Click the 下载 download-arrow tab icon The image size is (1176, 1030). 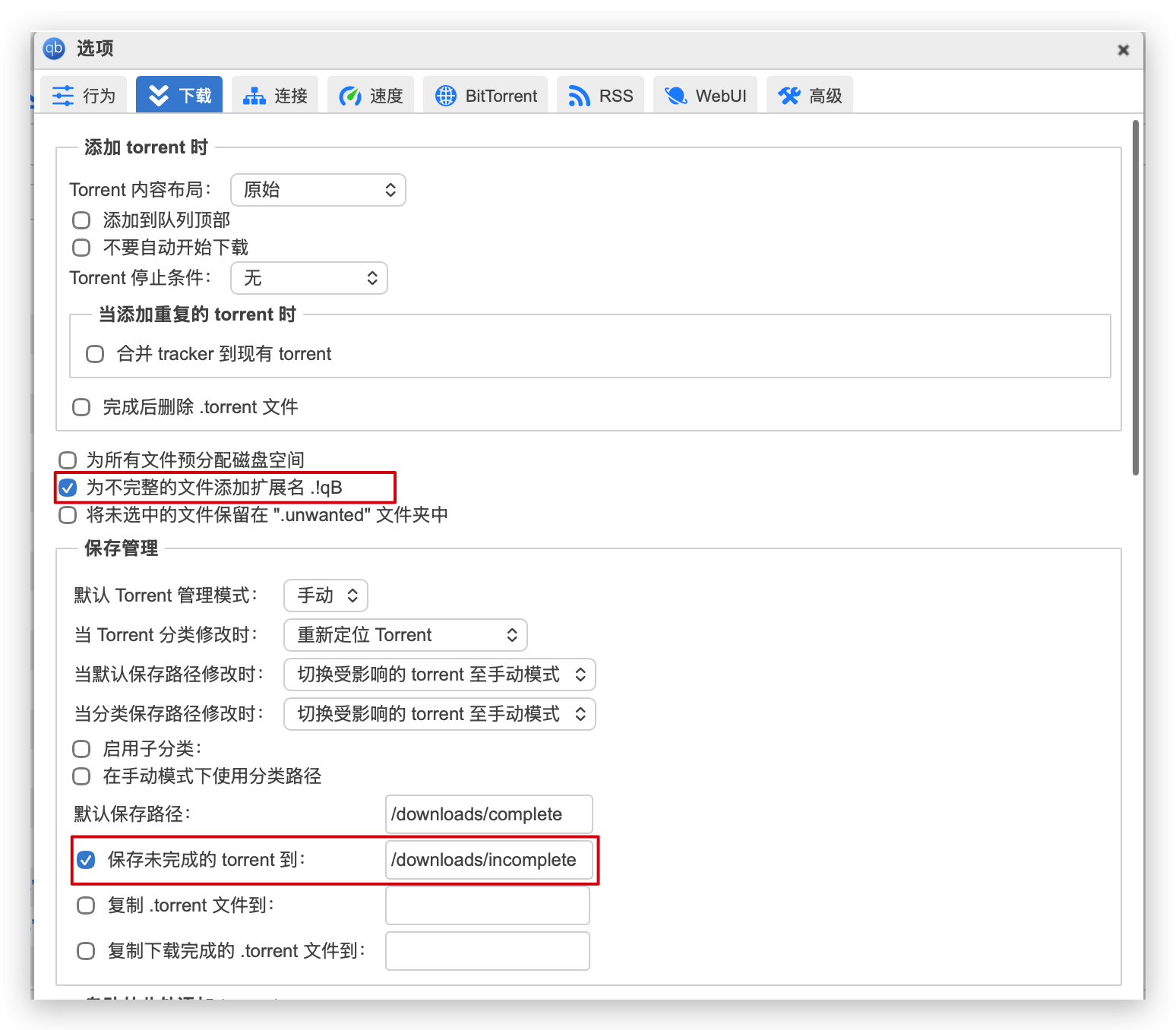[x=160, y=94]
